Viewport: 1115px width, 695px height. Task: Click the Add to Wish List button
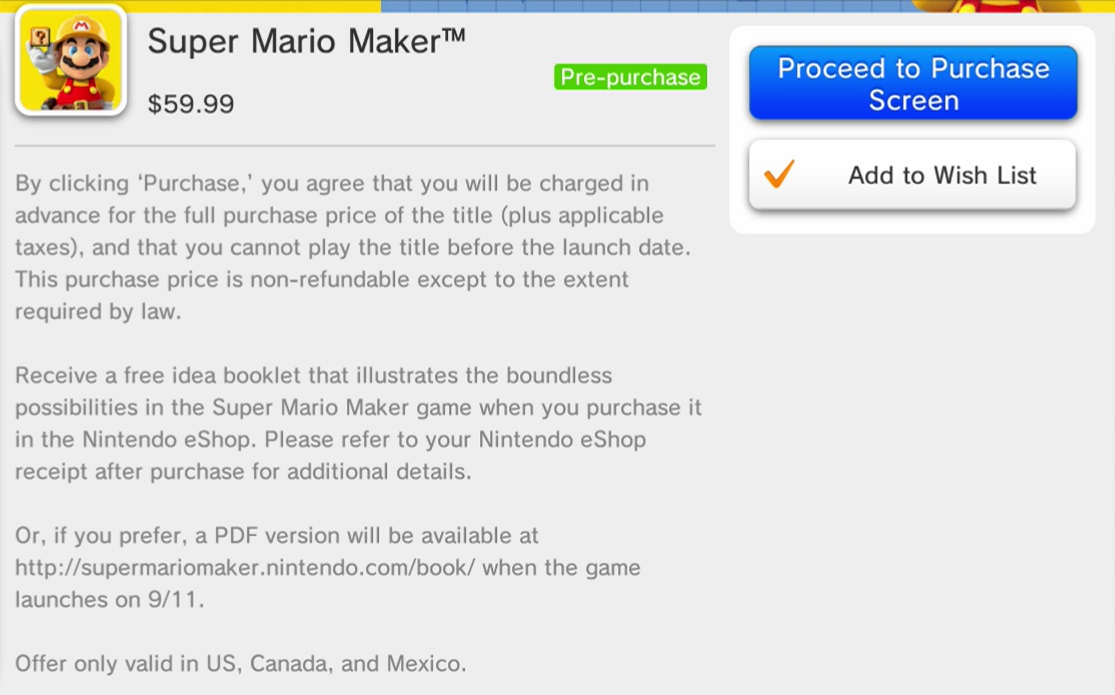click(x=912, y=176)
